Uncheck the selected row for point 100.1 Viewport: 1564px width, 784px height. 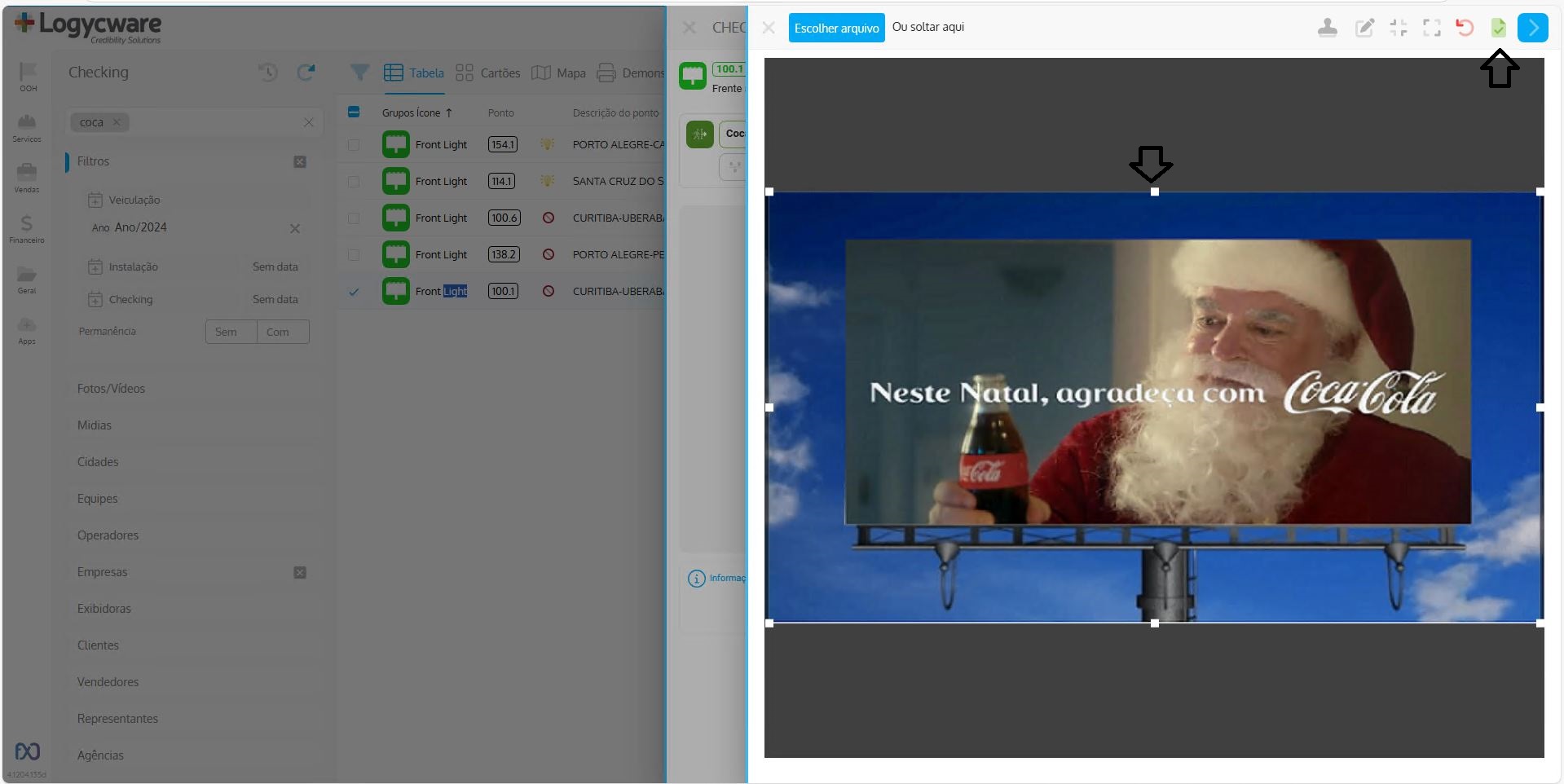(x=354, y=291)
